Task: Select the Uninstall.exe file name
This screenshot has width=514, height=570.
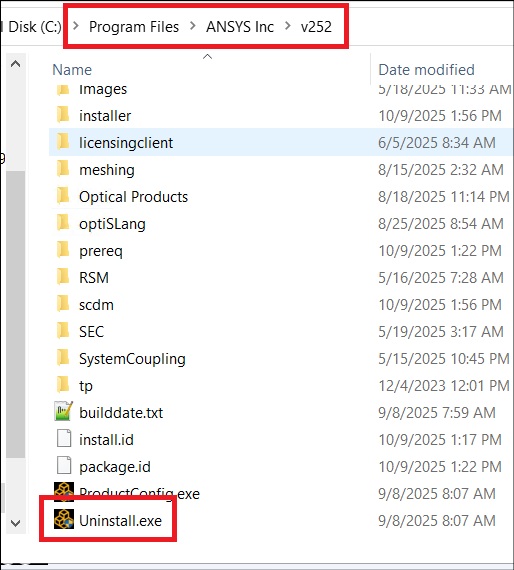Action: tap(120, 521)
